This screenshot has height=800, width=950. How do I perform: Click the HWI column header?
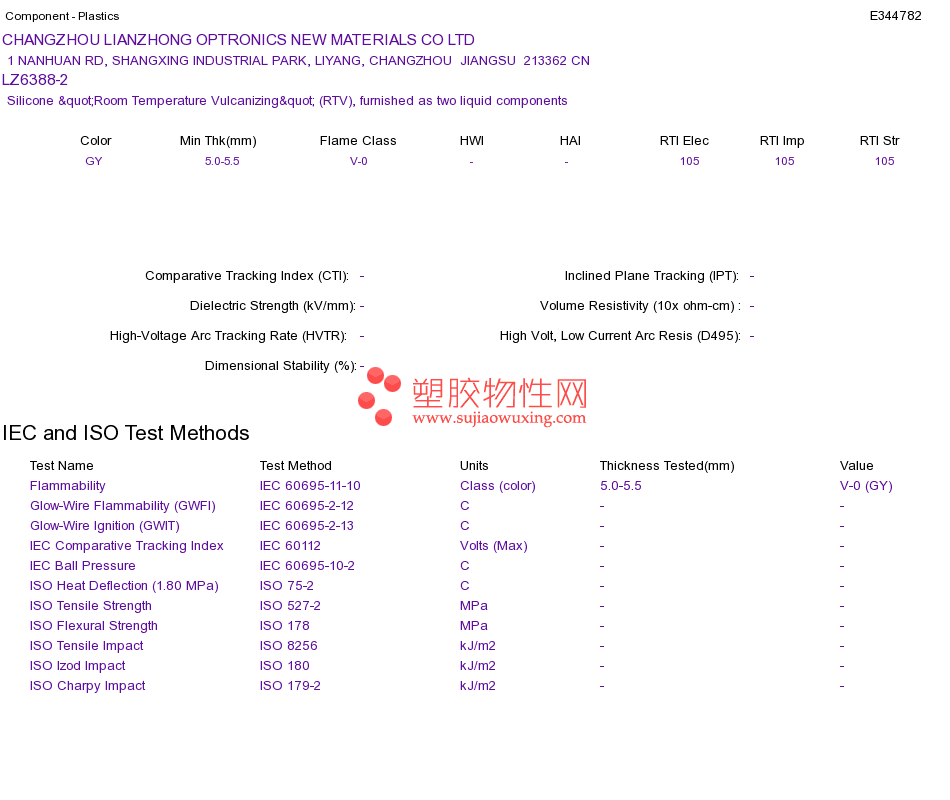click(471, 141)
